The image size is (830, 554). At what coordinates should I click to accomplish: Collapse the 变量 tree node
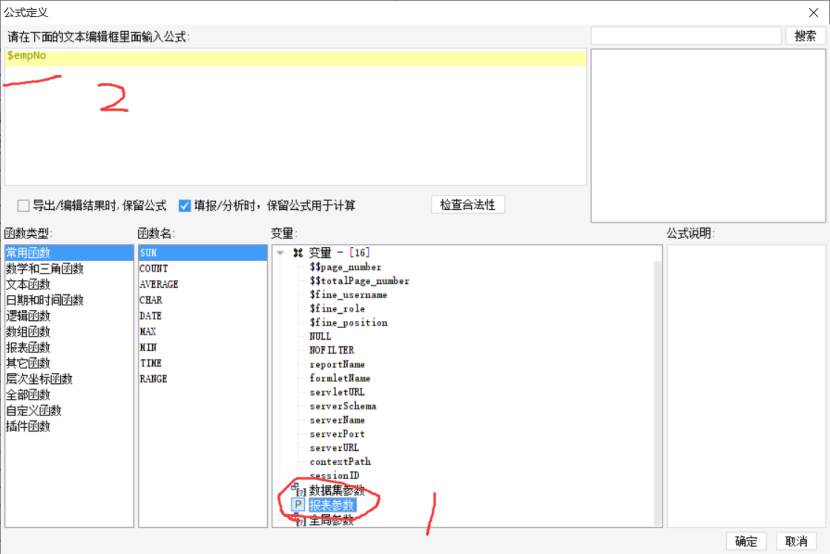click(x=281, y=253)
